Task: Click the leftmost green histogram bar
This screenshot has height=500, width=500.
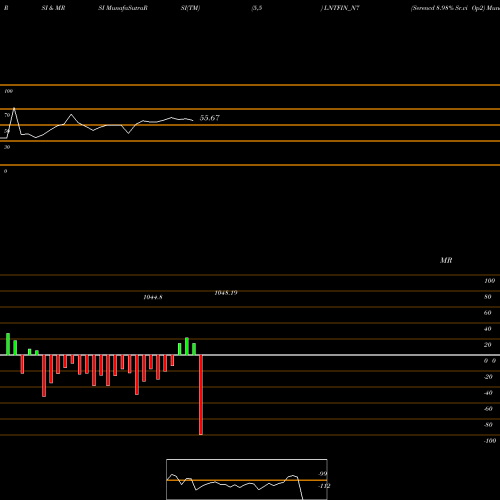Action: click(x=8, y=344)
